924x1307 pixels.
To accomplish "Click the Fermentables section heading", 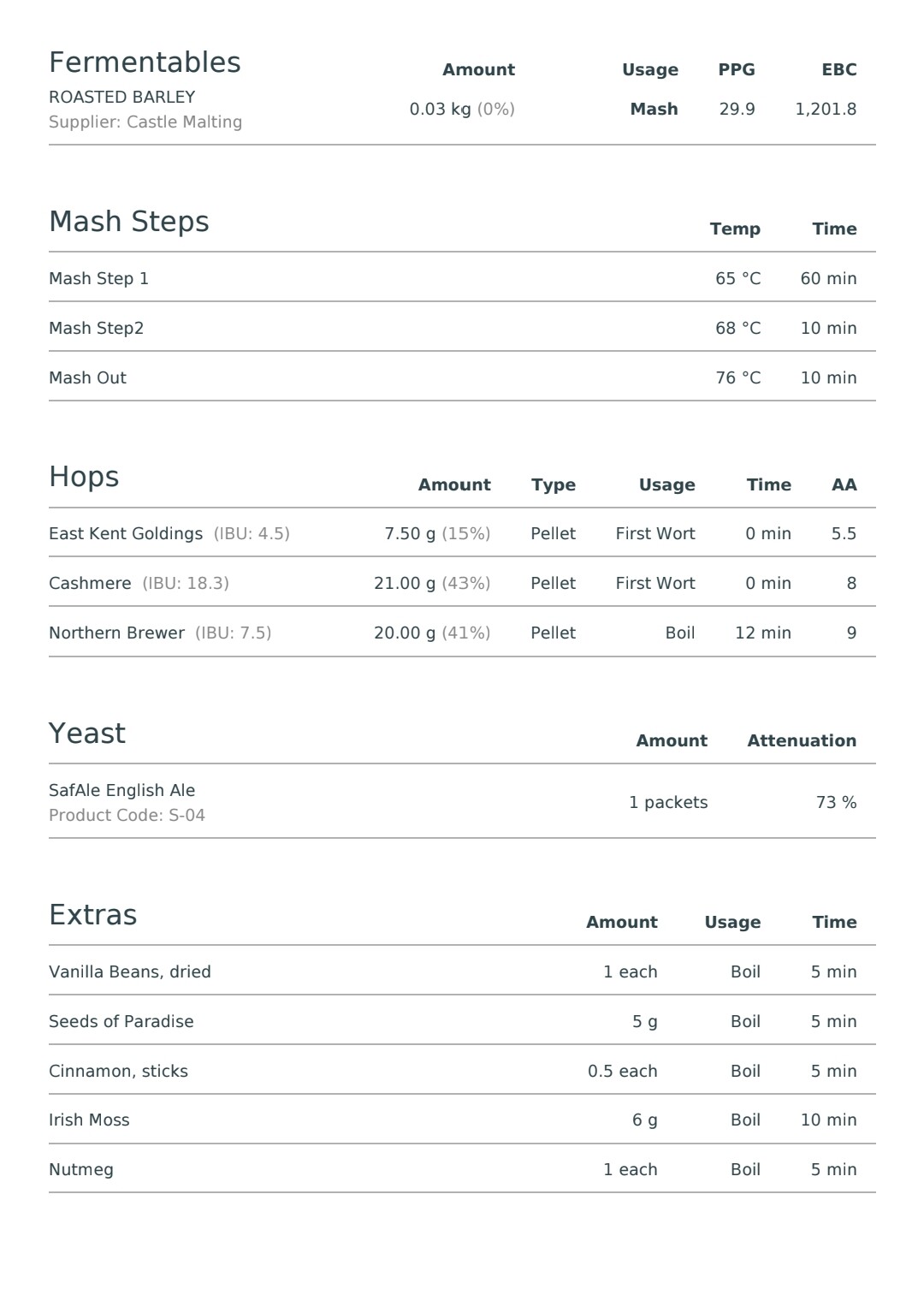I will 145,62.
